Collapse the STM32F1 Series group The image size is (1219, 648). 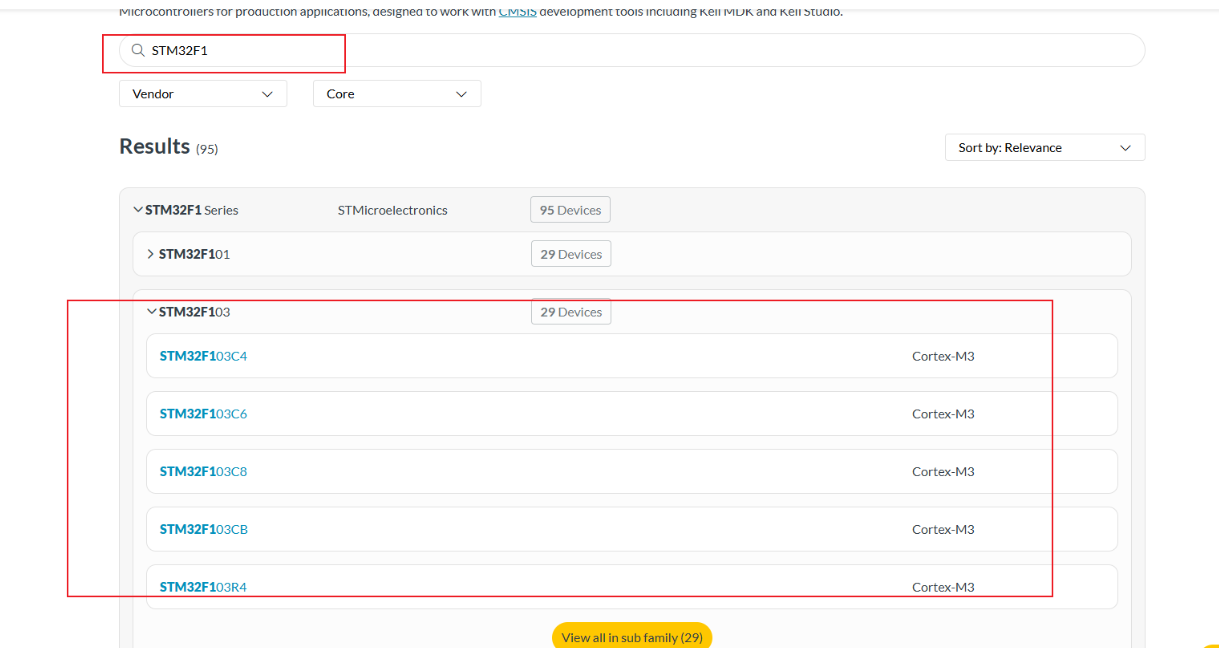pyautogui.click(x=138, y=210)
